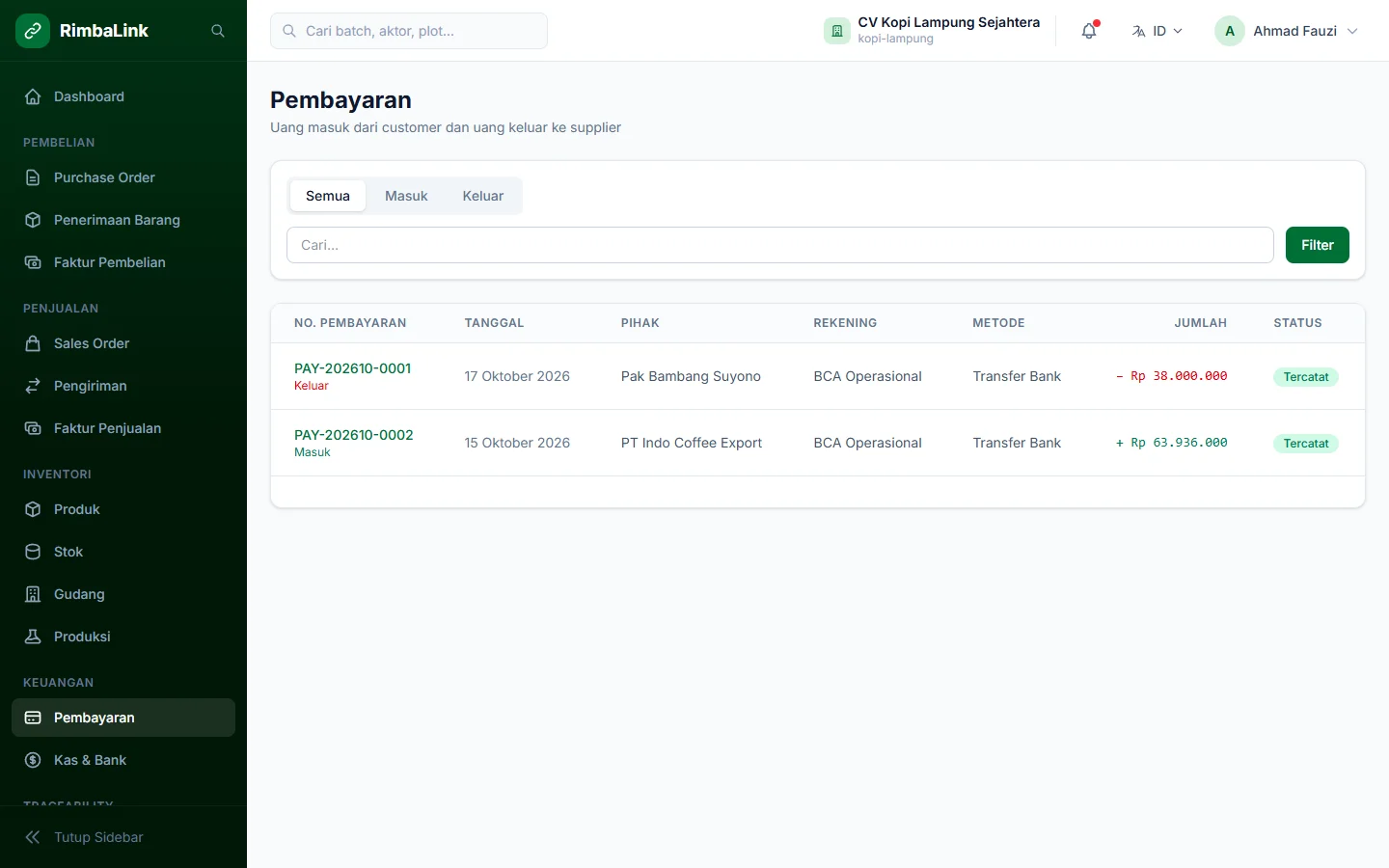The image size is (1389, 868).
Task: Click the Purchase Order document icon
Action: pos(33,177)
